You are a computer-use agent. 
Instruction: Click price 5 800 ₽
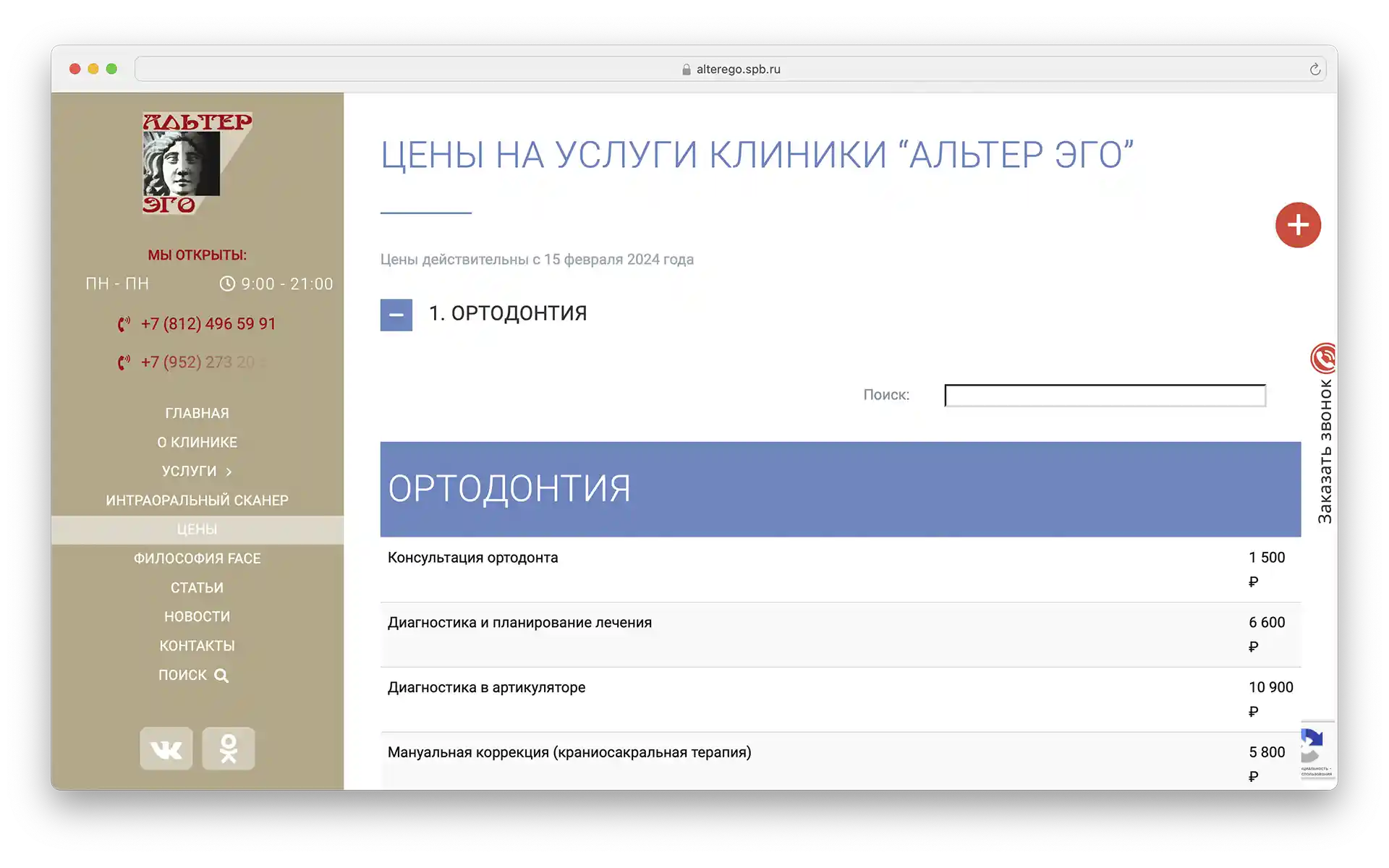point(1267,764)
